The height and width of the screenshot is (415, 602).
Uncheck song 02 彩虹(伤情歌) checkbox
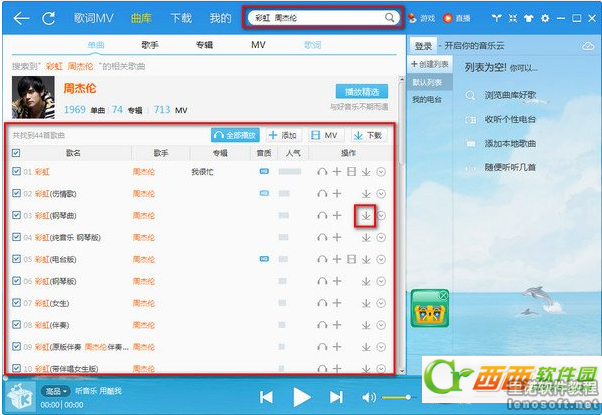16,193
